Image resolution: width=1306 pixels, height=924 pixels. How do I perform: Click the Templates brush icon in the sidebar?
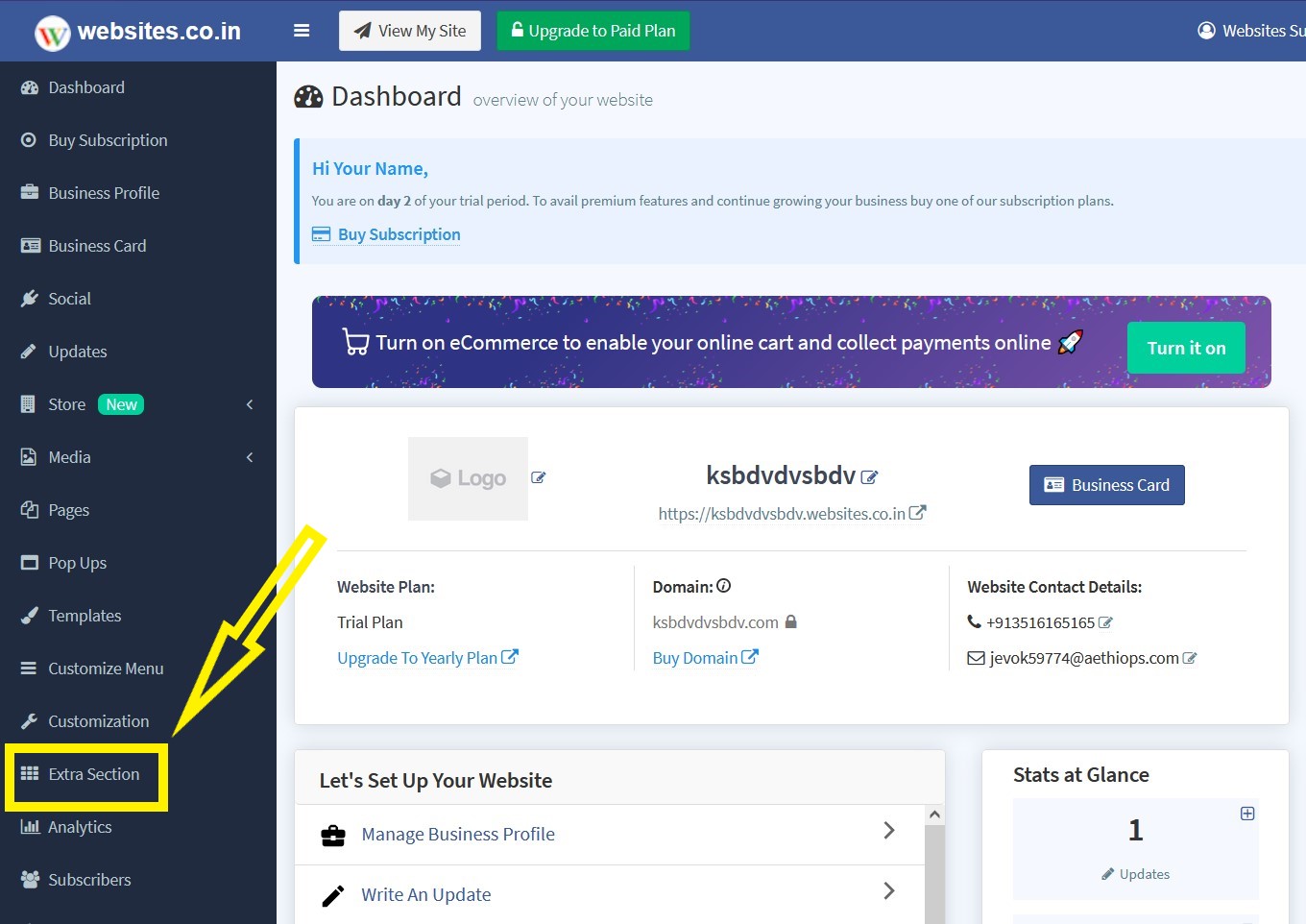(30, 616)
